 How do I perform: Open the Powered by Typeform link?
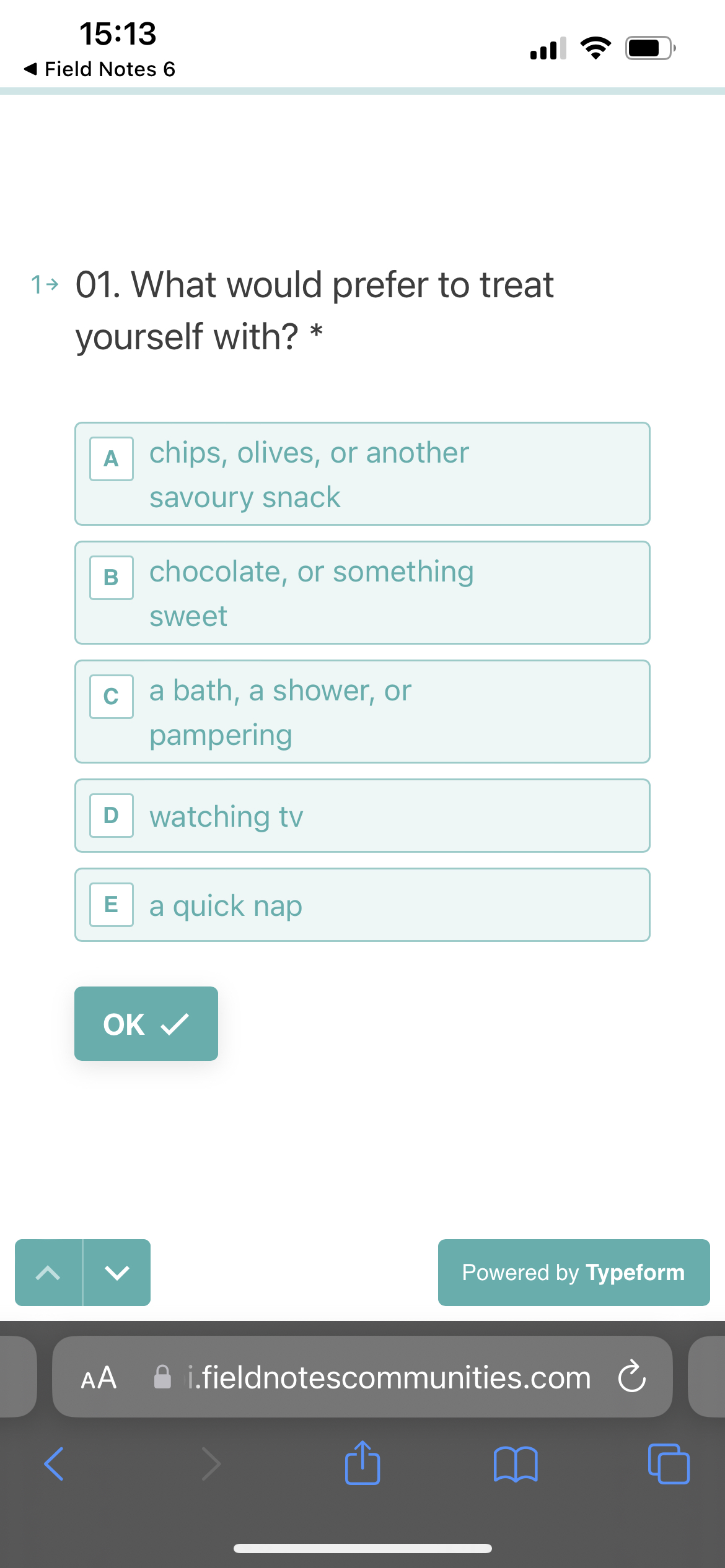[x=573, y=1273]
